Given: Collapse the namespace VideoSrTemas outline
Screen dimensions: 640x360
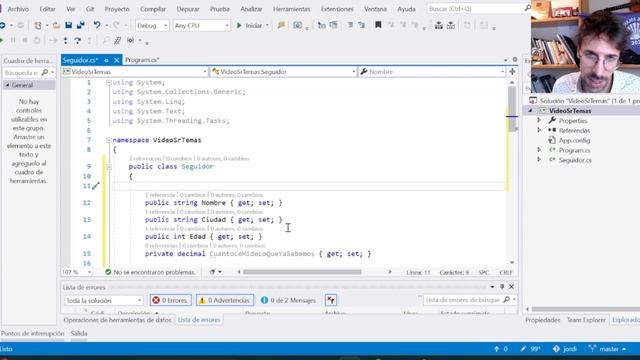Looking at the screenshot, I should (x=109, y=140).
